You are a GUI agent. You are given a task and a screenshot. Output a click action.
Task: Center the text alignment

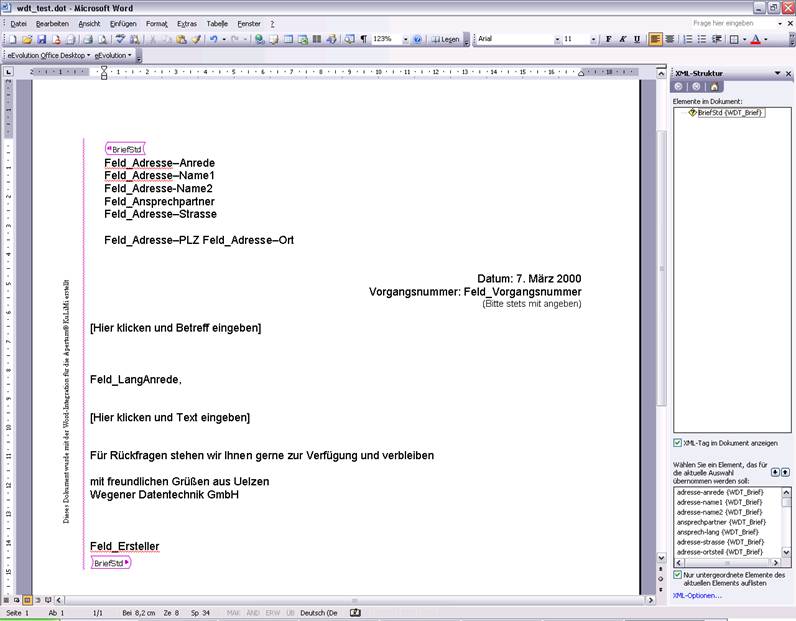tap(670, 39)
